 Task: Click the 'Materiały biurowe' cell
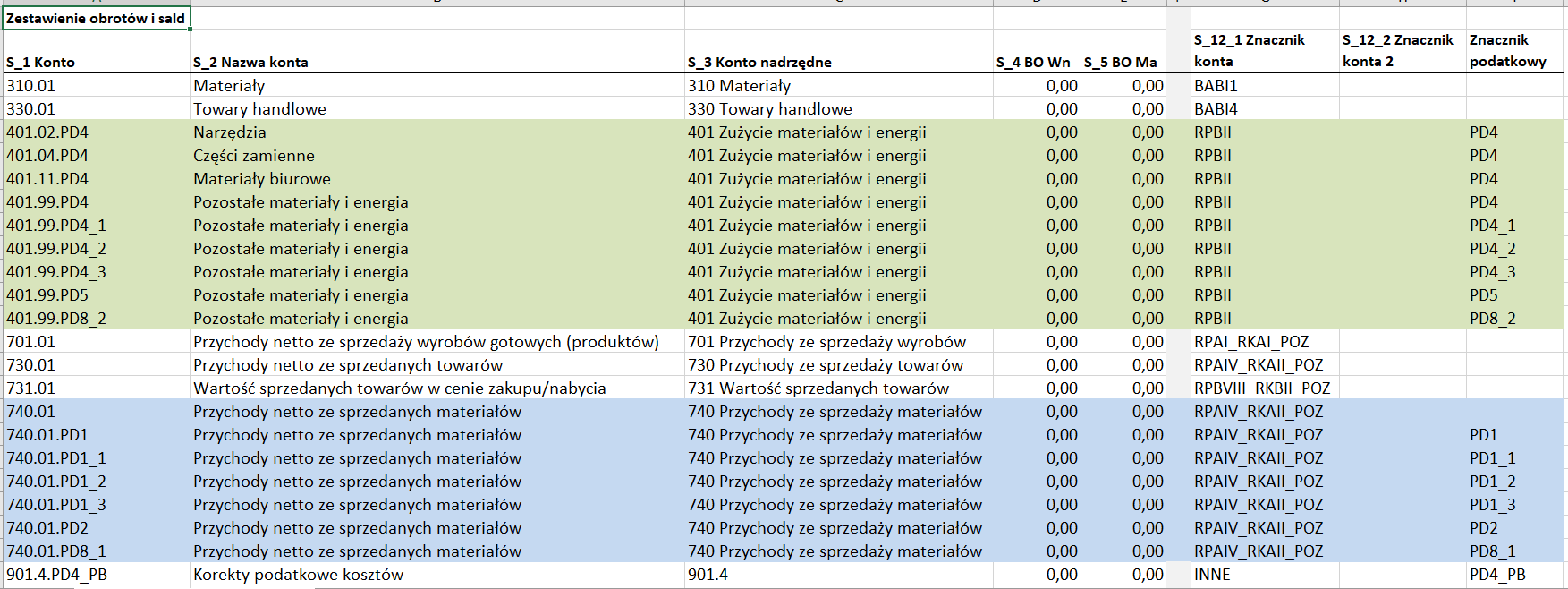[436, 178]
